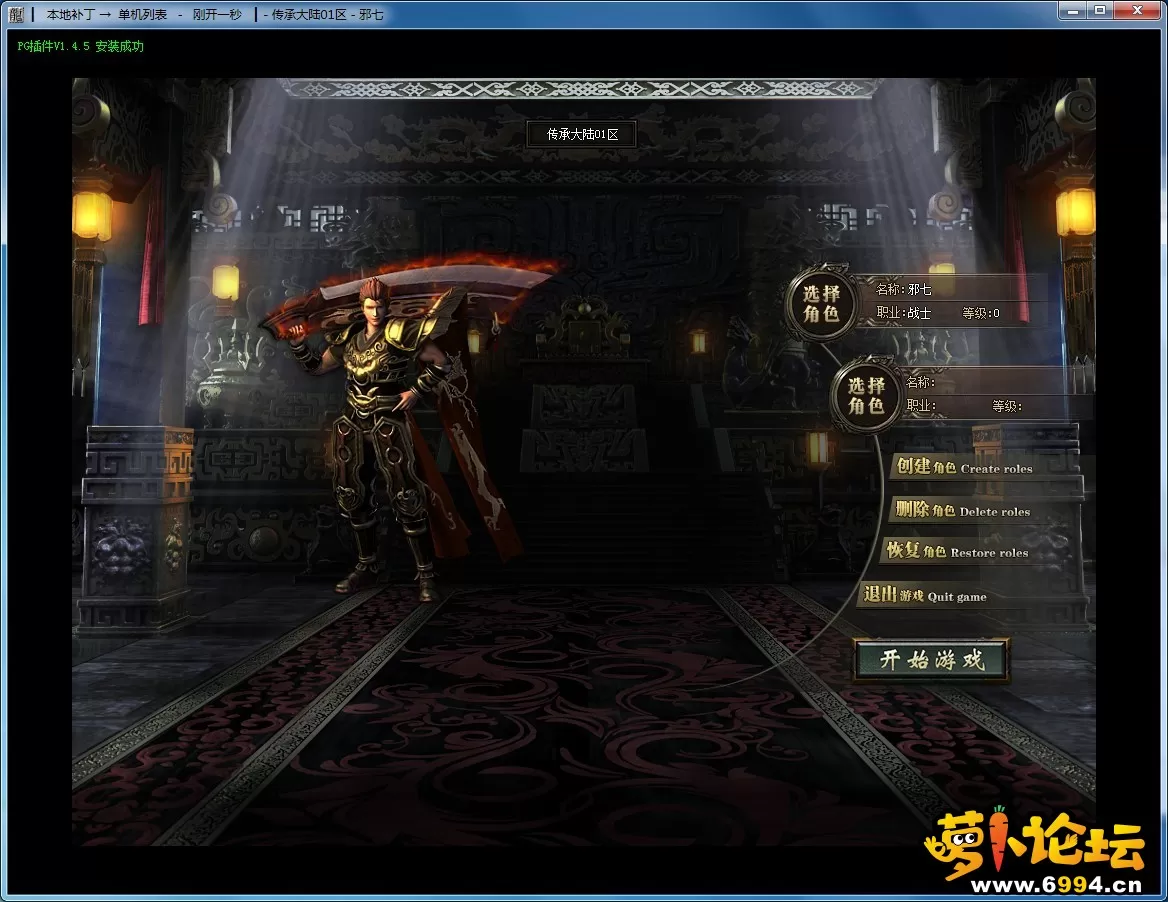Start the game with 开始游戏 button
This screenshot has width=1168, height=902.
point(932,660)
